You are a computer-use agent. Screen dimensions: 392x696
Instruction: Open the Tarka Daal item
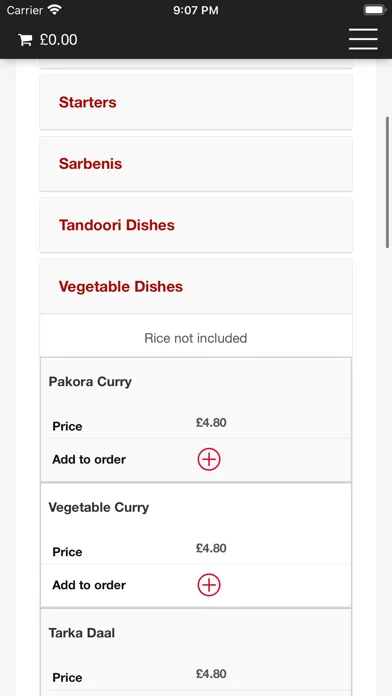82,633
